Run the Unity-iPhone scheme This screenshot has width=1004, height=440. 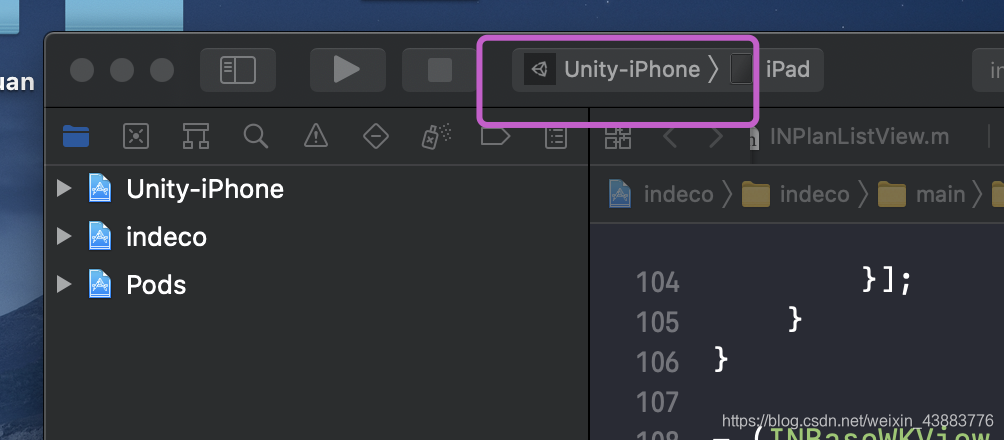pos(347,69)
